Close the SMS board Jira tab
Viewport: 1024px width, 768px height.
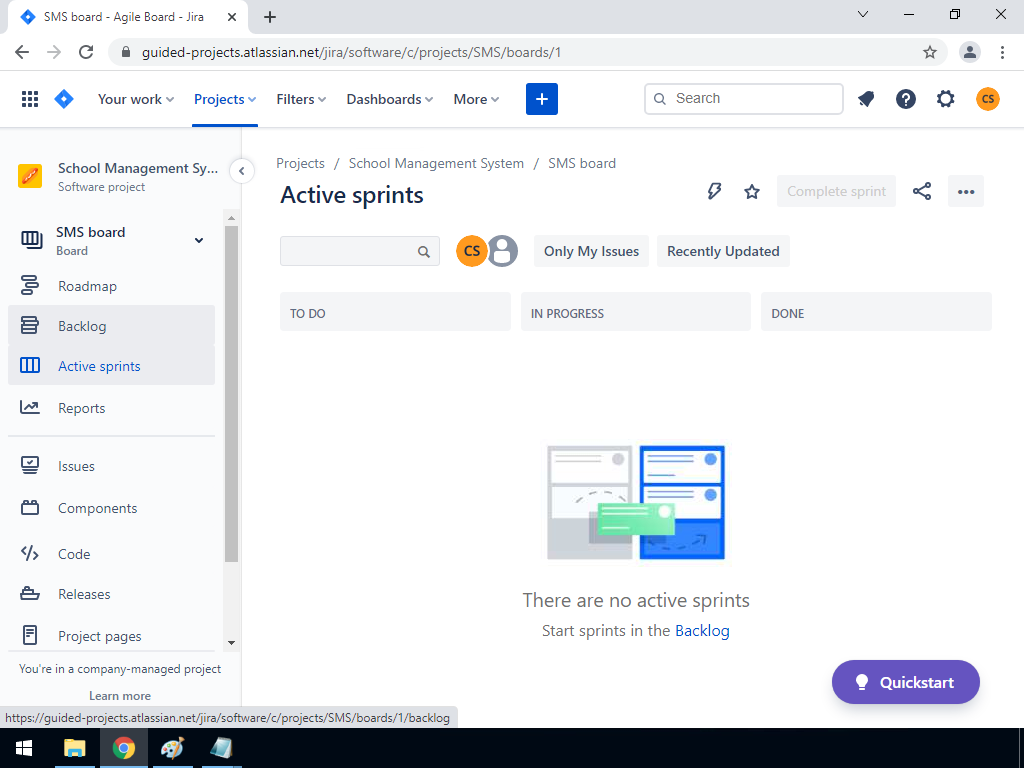tap(232, 17)
